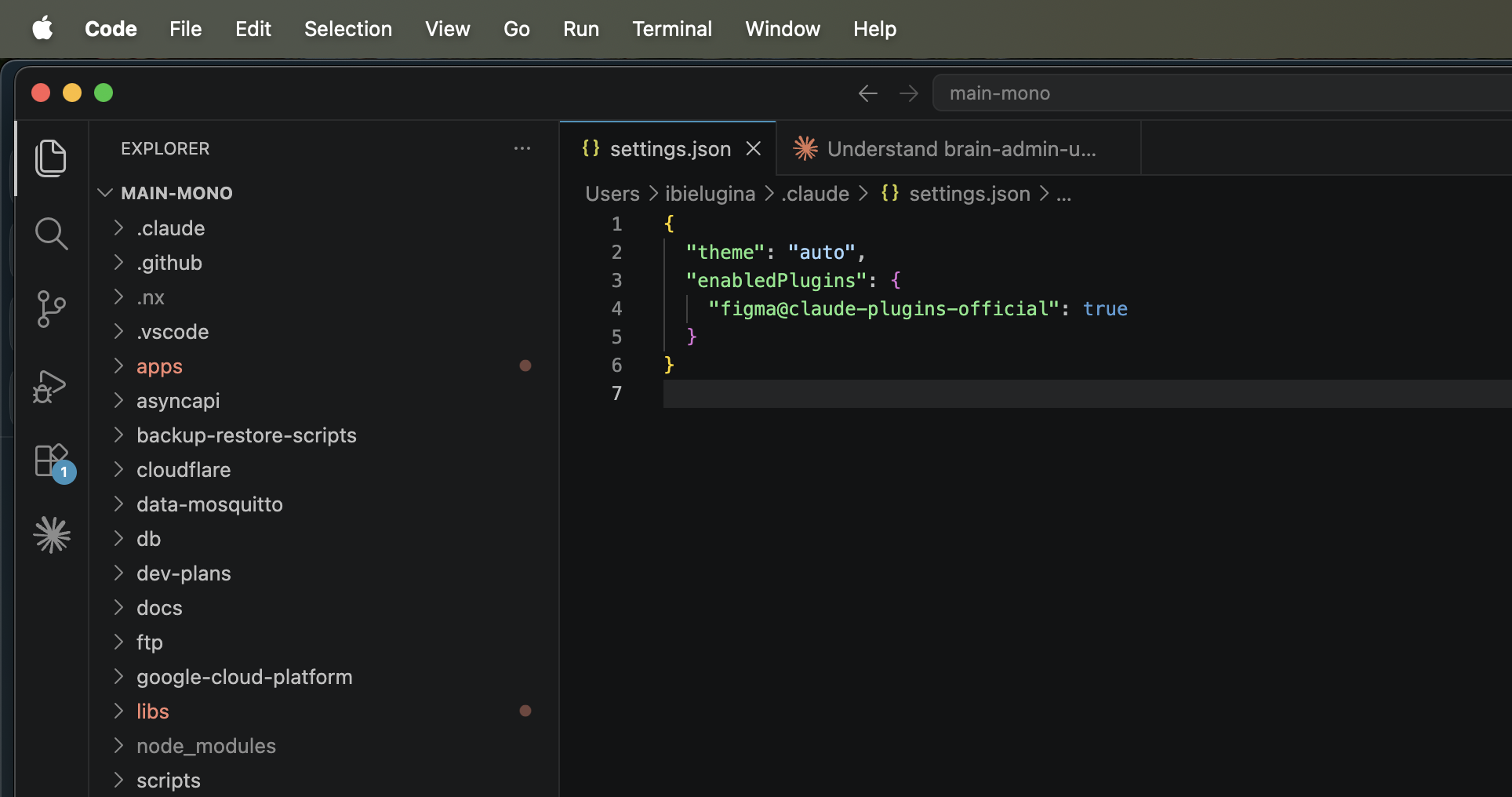Open the Edit menu
The width and height of the screenshot is (1512, 797).
pos(253,29)
